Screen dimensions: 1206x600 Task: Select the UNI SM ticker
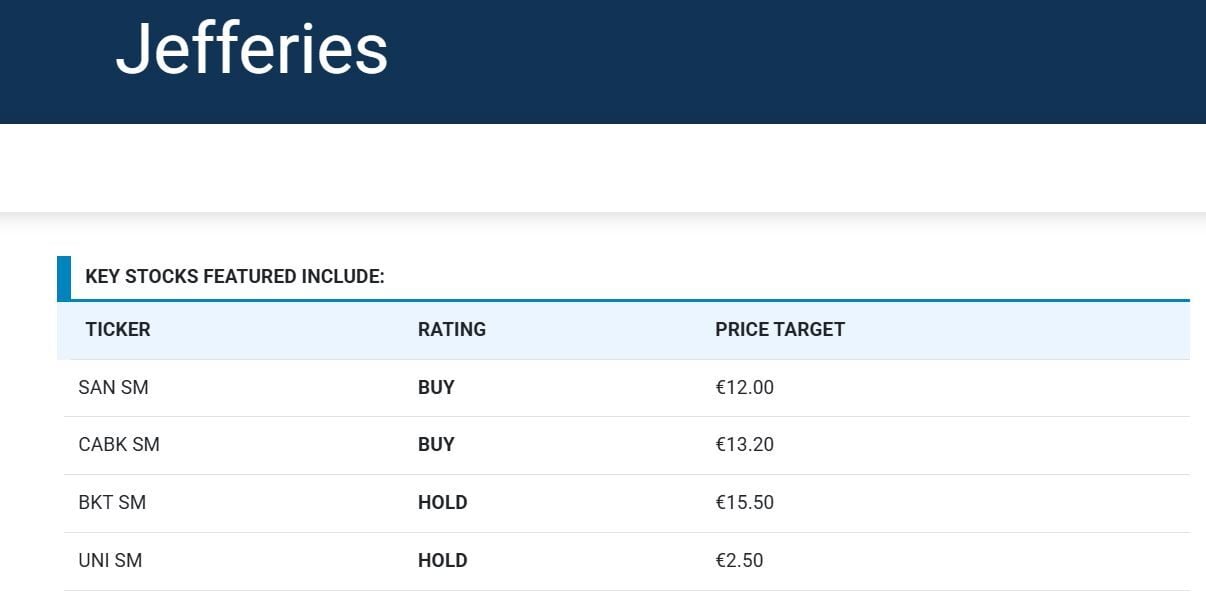[x=110, y=561]
